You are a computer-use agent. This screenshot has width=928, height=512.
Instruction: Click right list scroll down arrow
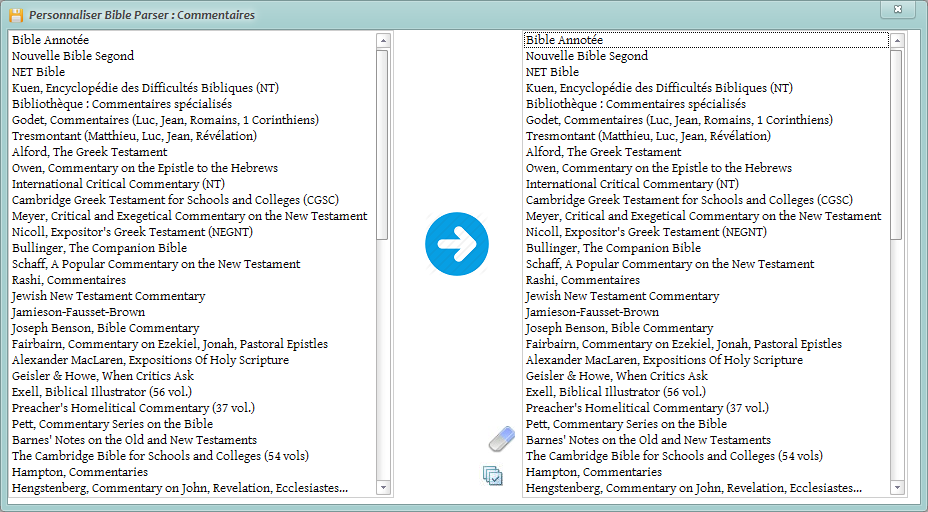(897, 488)
